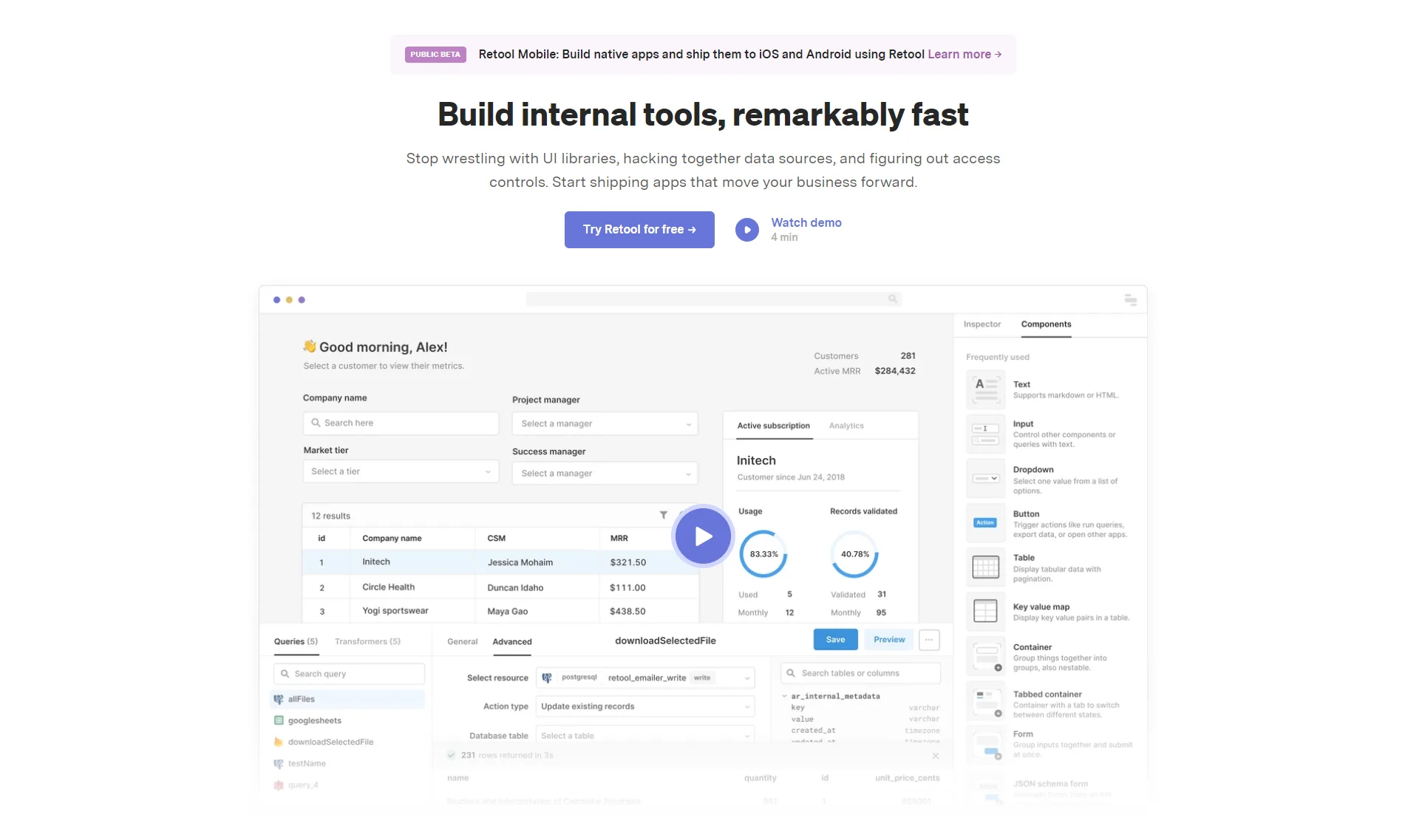This screenshot has height=840, width=1405.
Task: Click the Records validated 40.78% ring
Action: coord(854,554)
